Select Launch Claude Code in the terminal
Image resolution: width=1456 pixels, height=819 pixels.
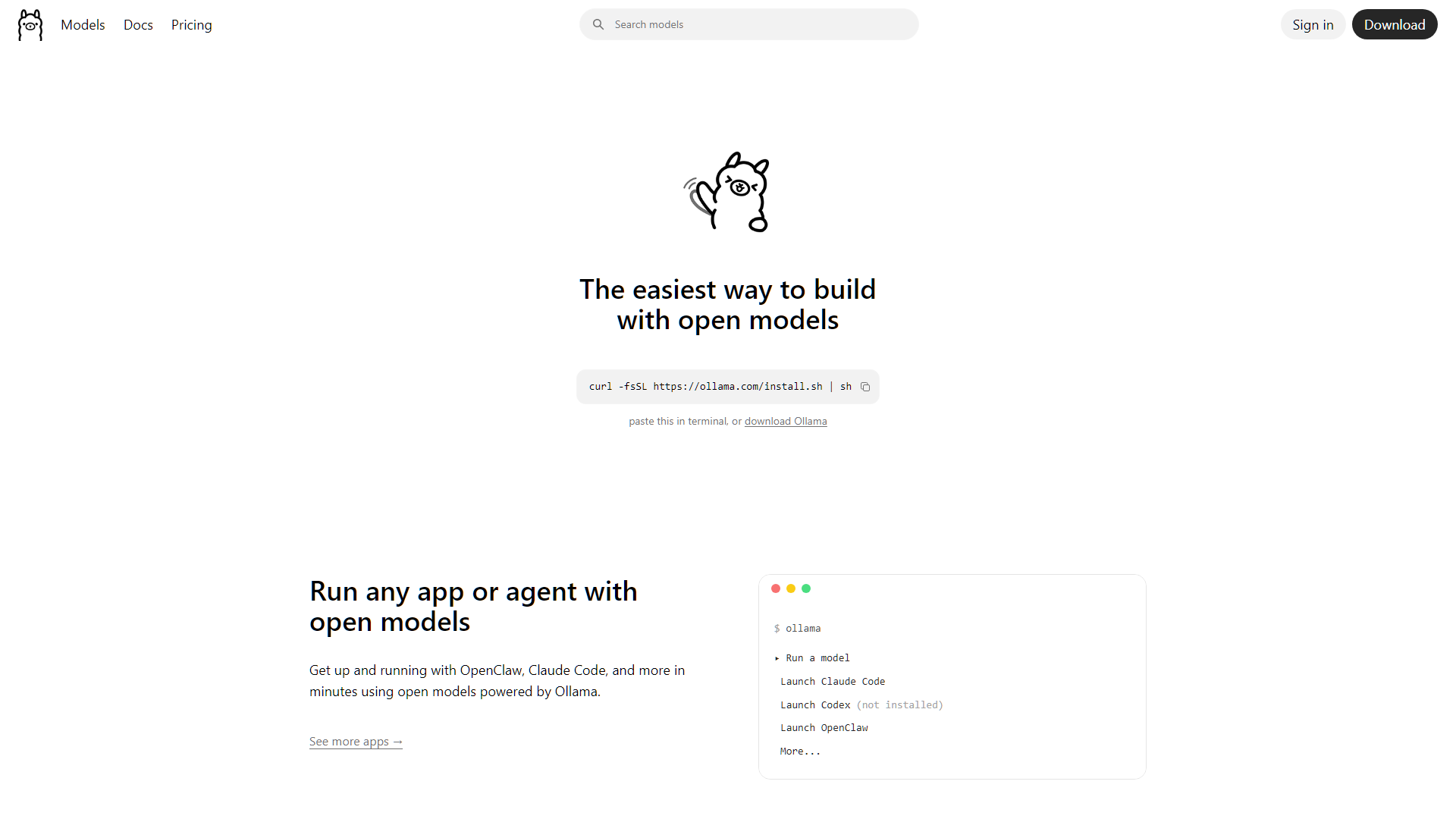833,682
